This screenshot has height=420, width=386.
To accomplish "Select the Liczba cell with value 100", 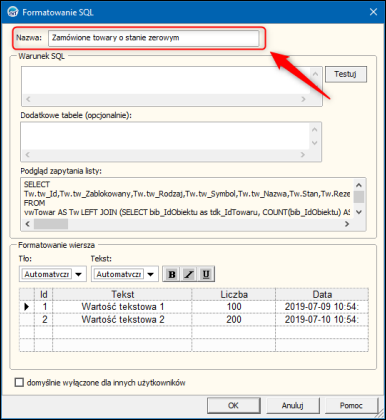I will (x=234, y=307).
